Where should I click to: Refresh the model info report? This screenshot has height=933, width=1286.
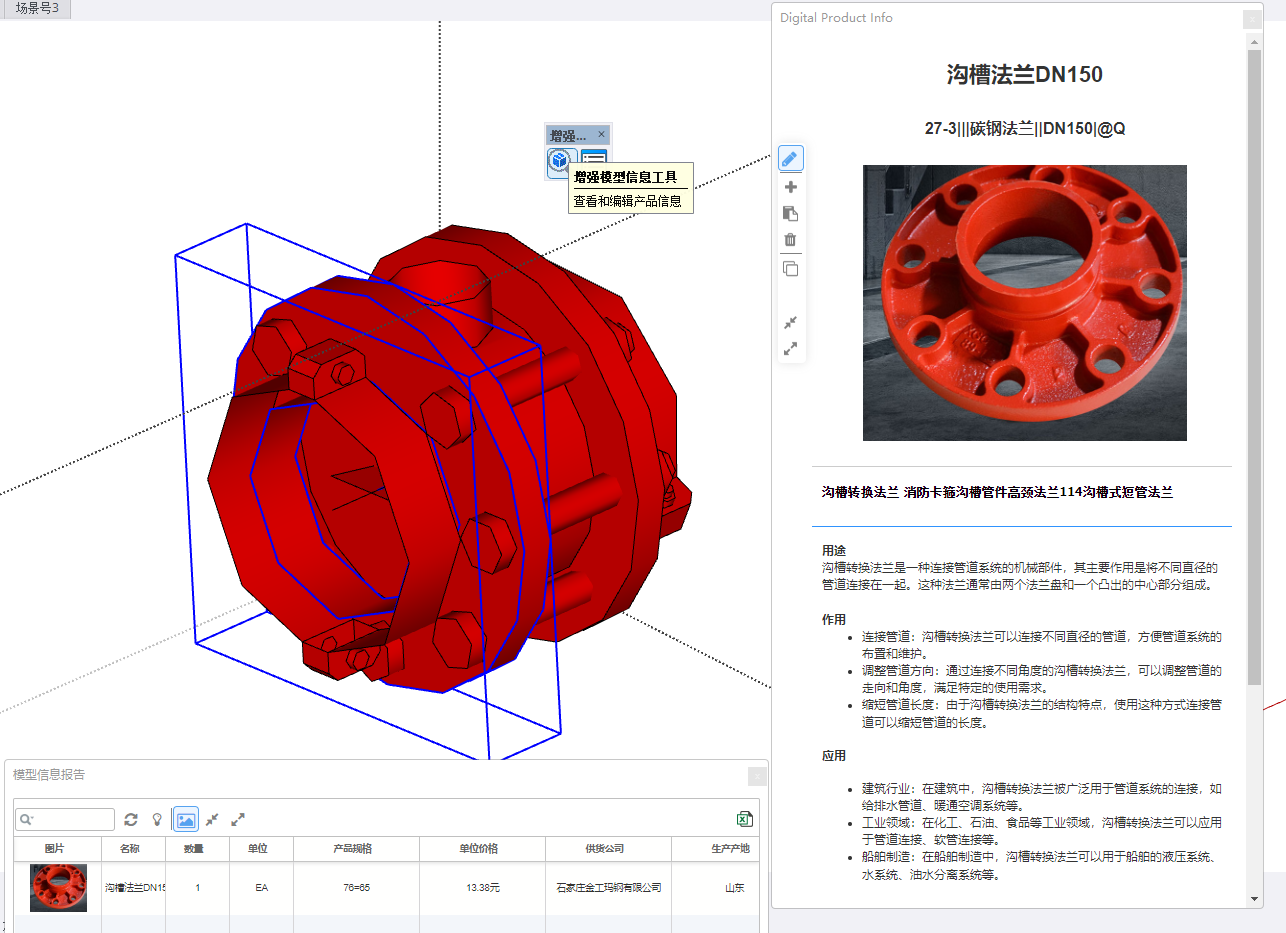pos(131,820)
